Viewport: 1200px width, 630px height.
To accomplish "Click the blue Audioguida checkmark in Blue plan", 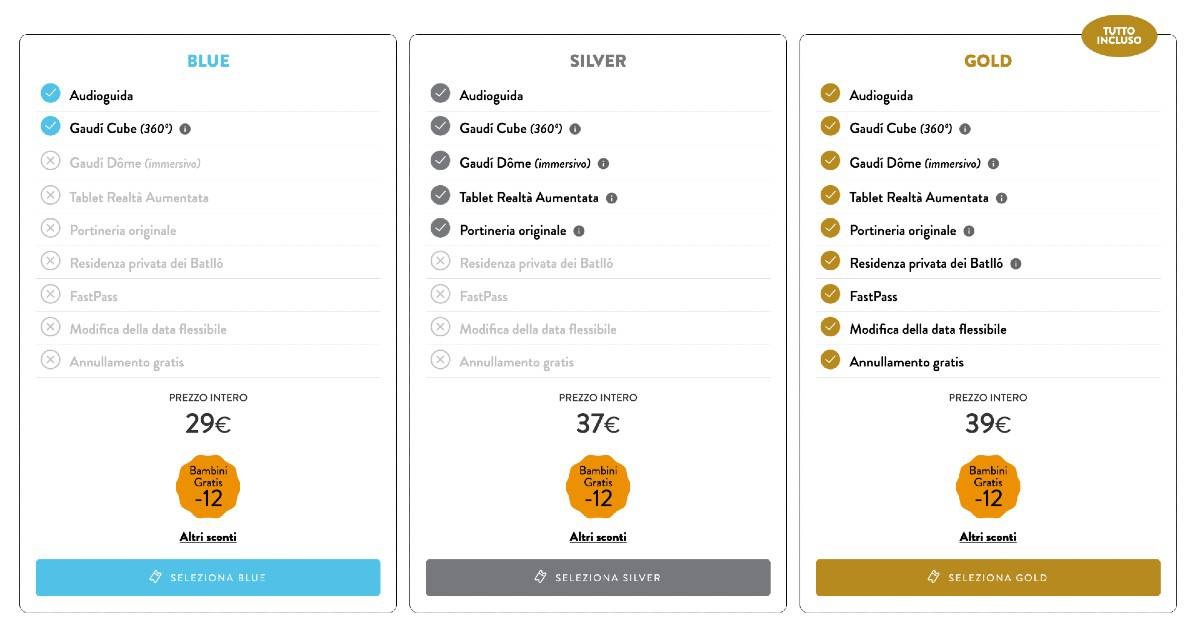I will tap(50, 93).
